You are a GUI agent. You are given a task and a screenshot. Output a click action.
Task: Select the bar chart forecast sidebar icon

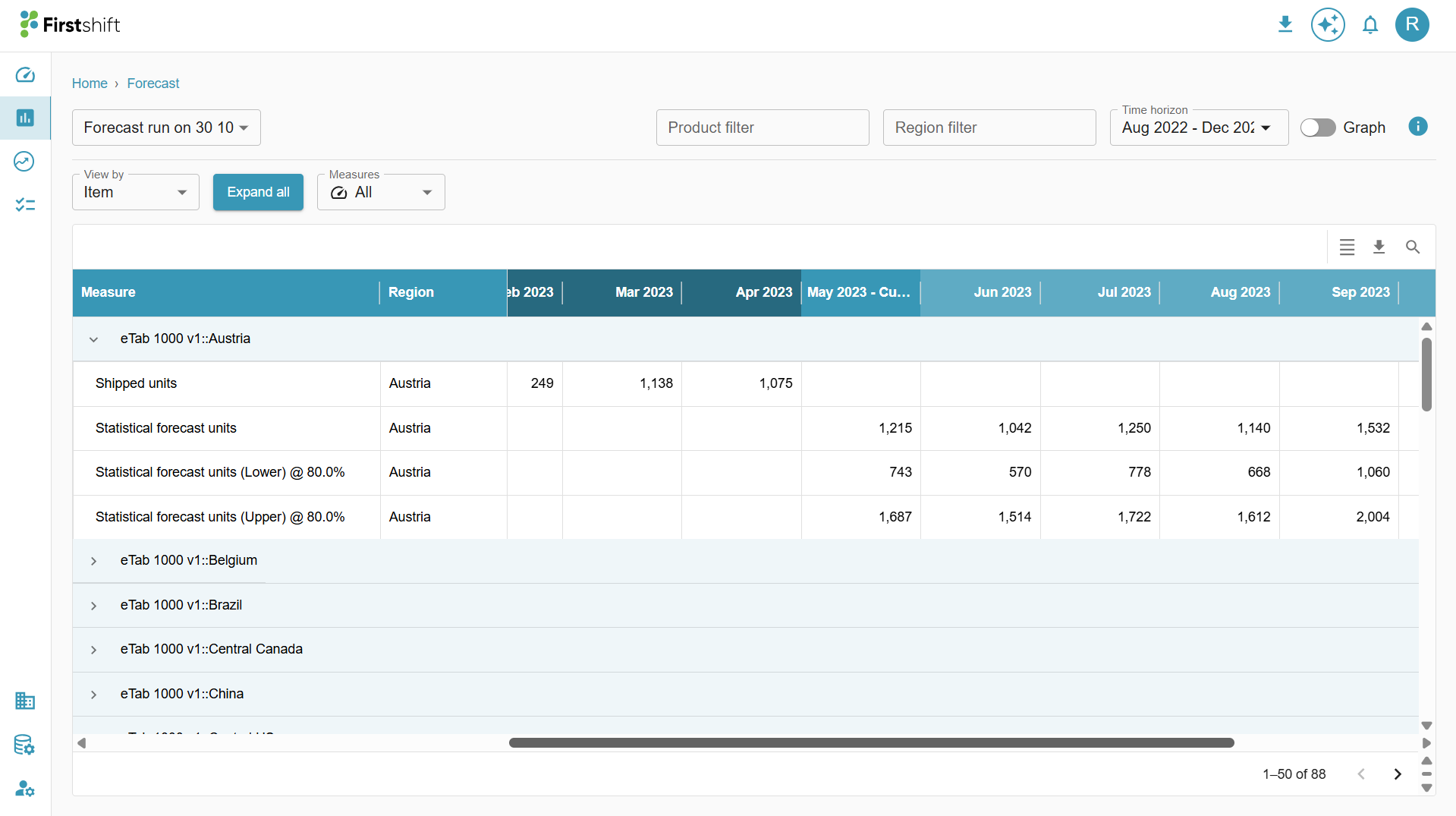coord(25,118)
